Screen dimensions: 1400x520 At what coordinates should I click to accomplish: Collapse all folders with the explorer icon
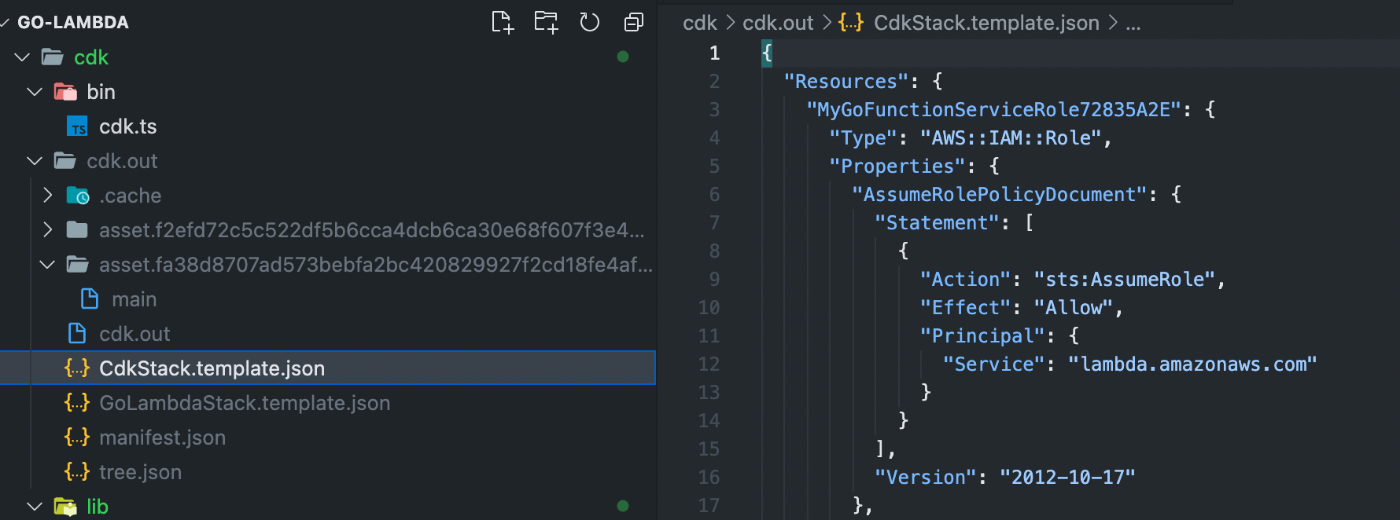pyautogui.click(x=633, y=22)
